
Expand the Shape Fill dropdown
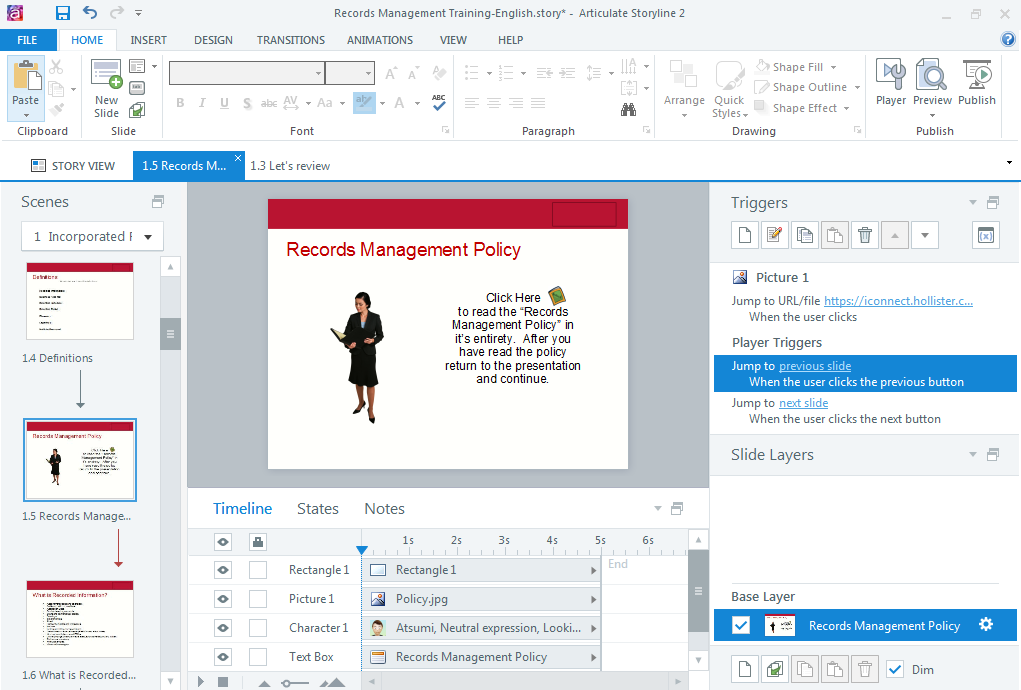831,67
